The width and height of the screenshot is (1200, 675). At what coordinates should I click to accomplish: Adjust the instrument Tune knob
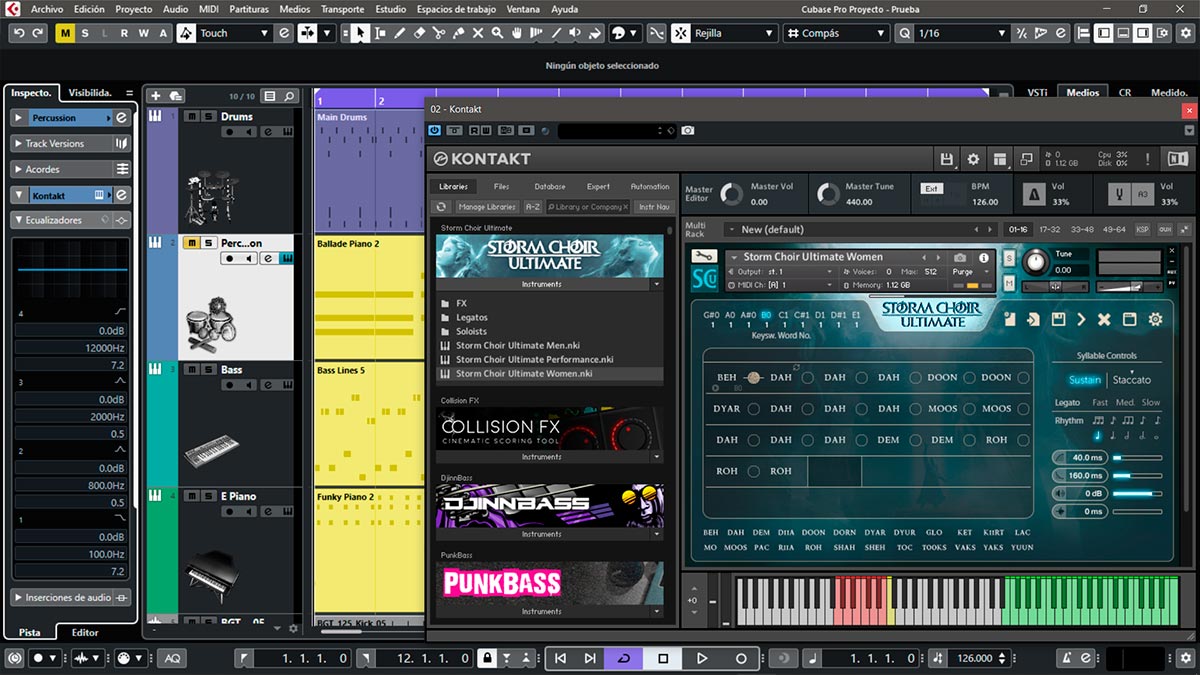(1036, 262)
